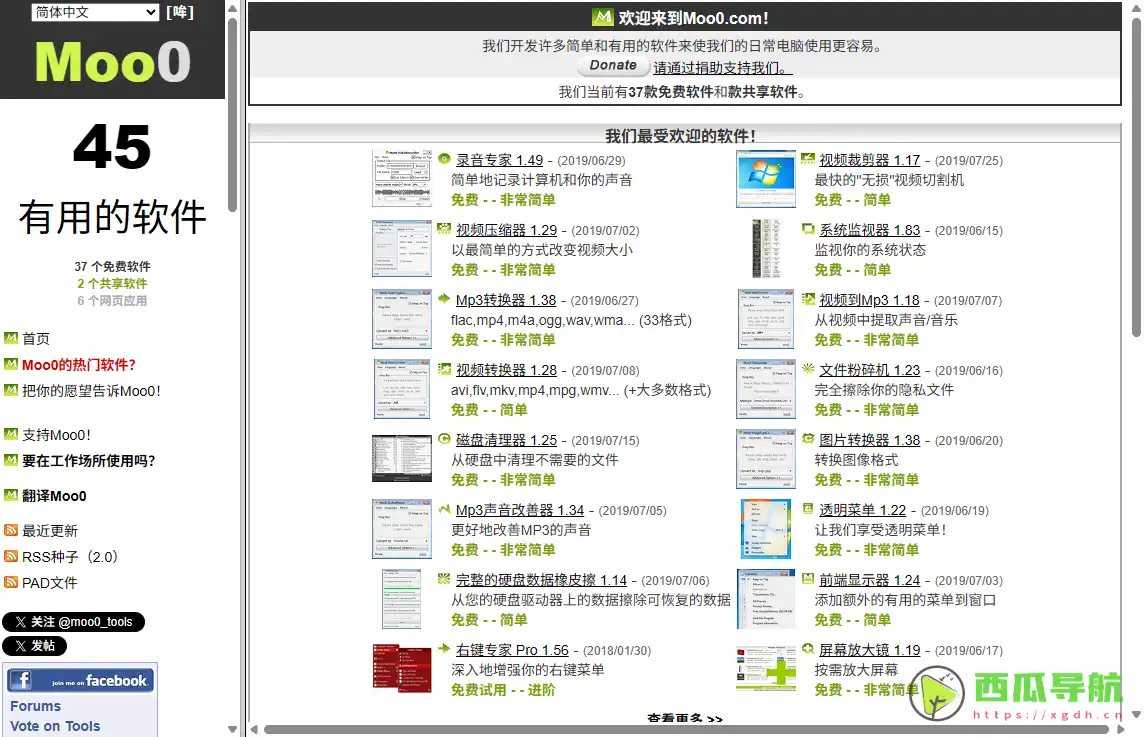Click the icon next to 透明菜单 1.22

(x=808, y=509)
